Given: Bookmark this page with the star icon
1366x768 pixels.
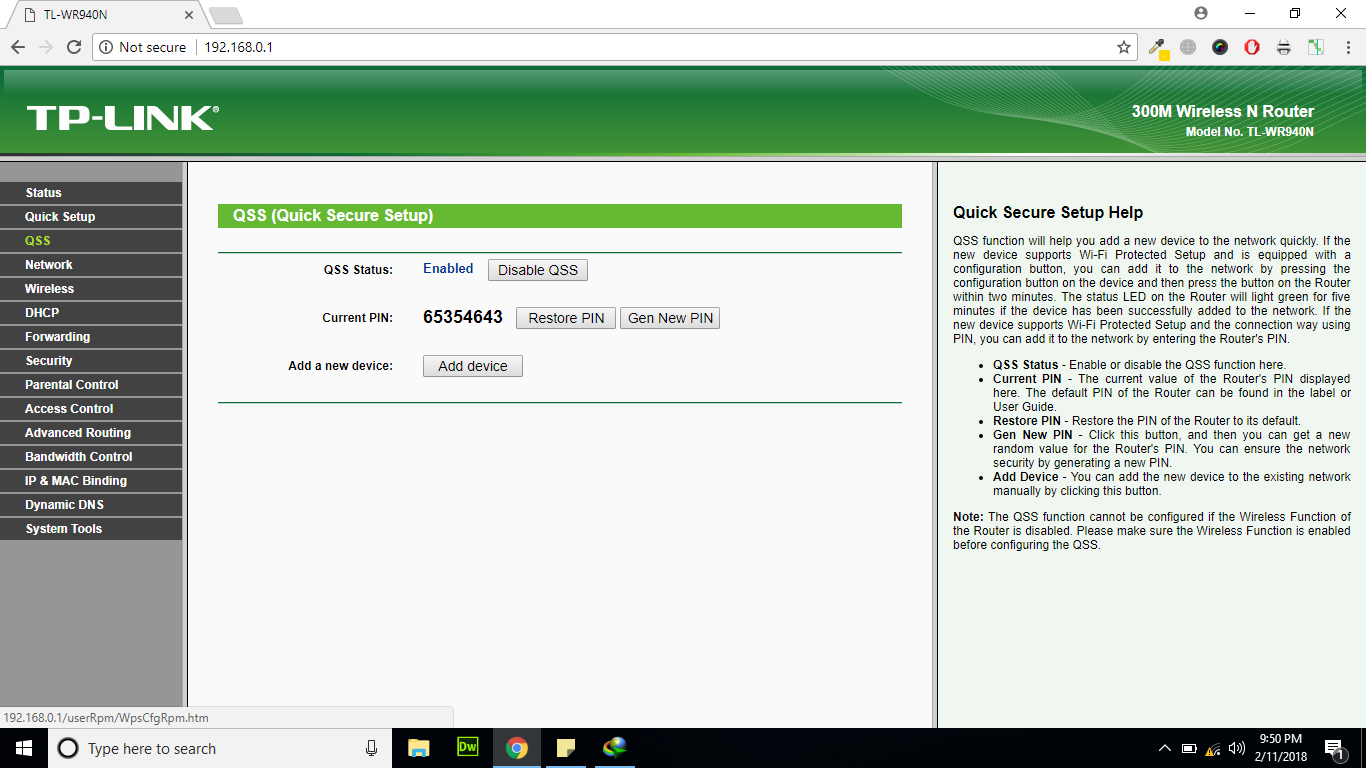Looking at the screenshot, I should coord(1124,47).
